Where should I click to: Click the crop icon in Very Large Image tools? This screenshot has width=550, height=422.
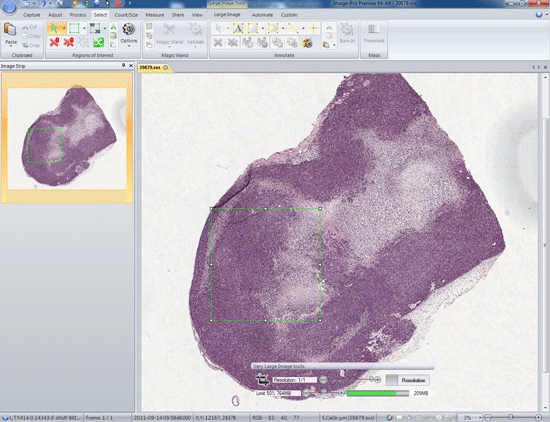coord(262,380)
